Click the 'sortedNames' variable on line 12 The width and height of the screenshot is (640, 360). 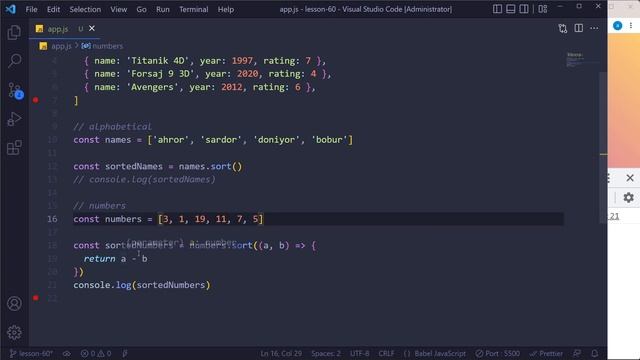tap(134, 167)
